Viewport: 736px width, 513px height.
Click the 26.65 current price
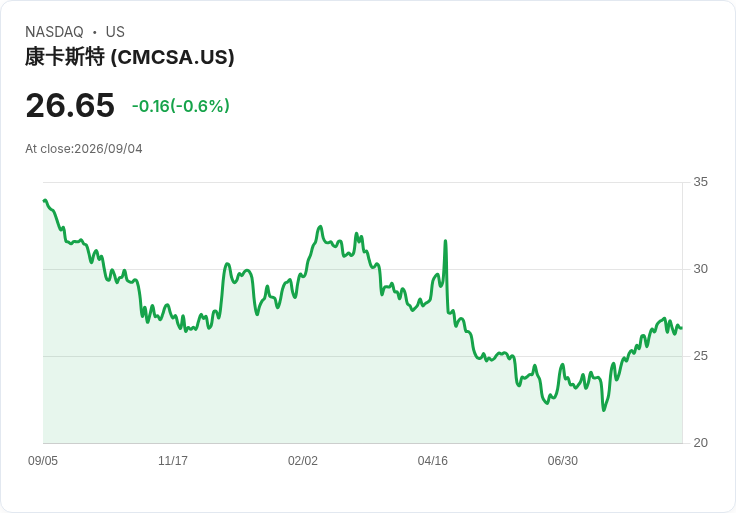[70, 105]
